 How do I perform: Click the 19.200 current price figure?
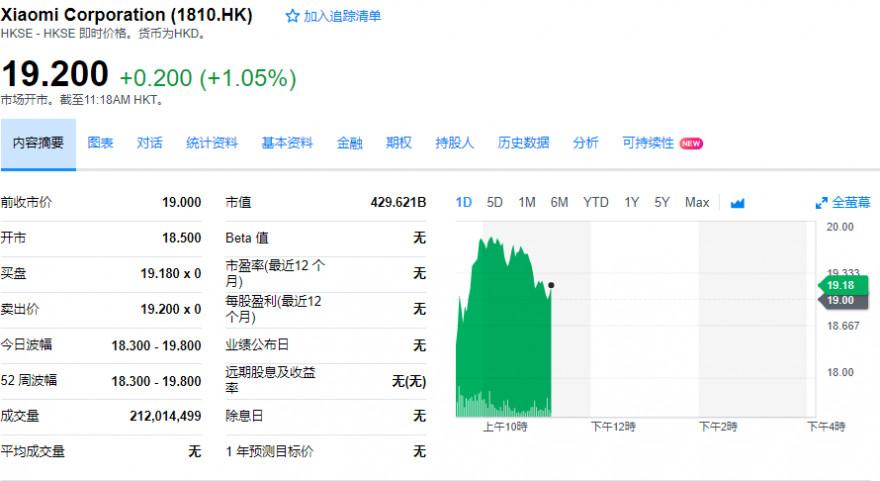pyautogui.click(x=55, y=74)
